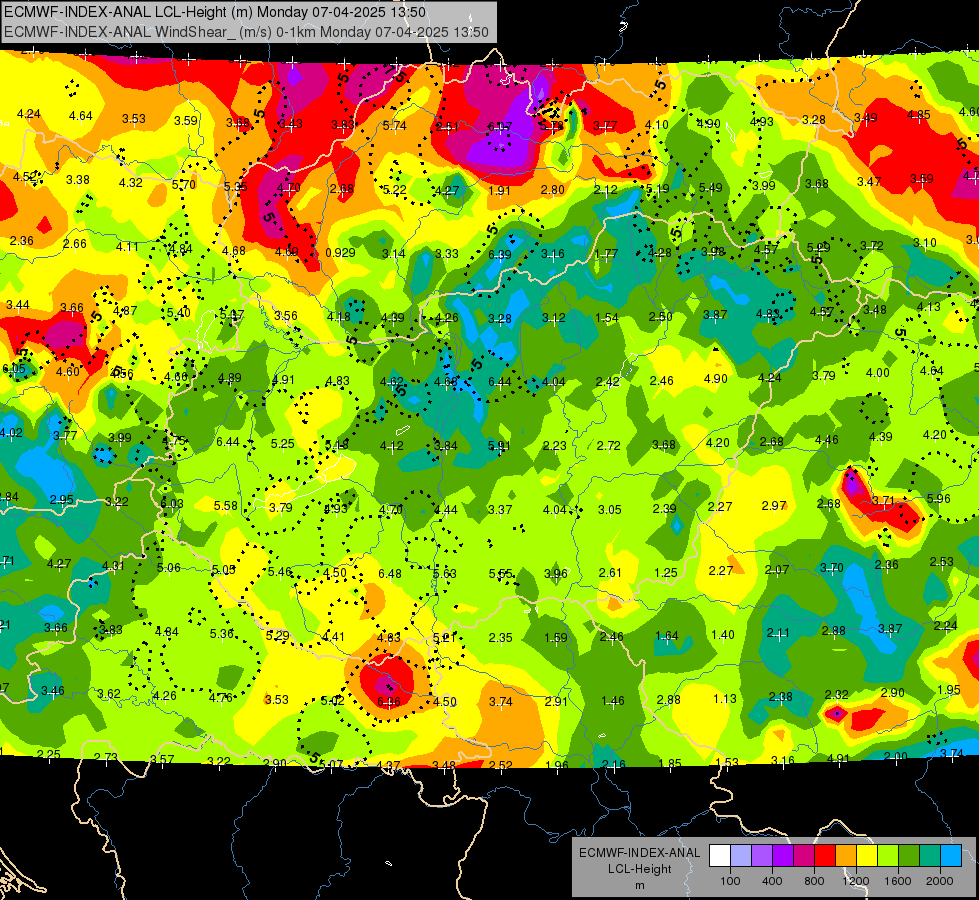Click the wind shear value '1.64'
This screenshot has width=979, height=900.
tap(667, 636)
